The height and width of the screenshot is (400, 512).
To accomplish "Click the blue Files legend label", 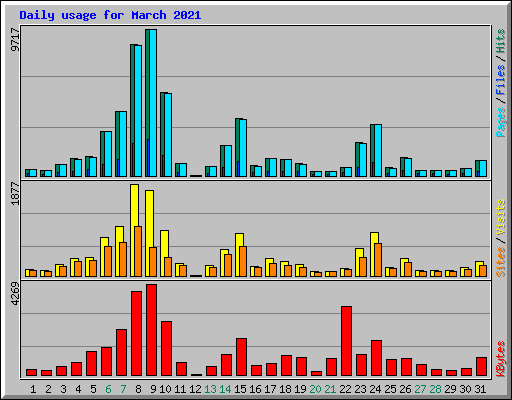I will [500, 79].
